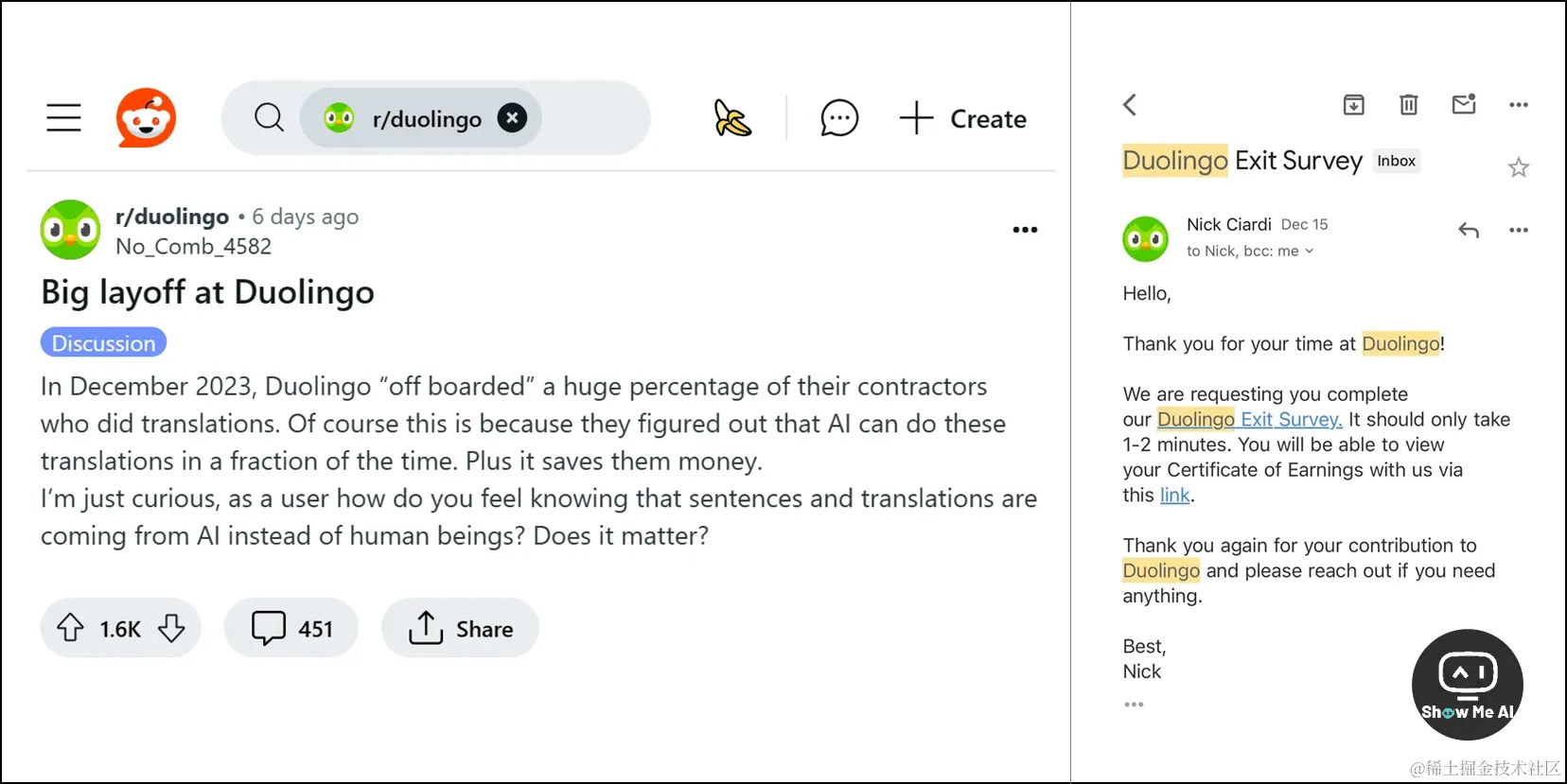Click the Duolingo owl subreddit avatar
This screenshot has width=1567, height=784.
point(70,230)
